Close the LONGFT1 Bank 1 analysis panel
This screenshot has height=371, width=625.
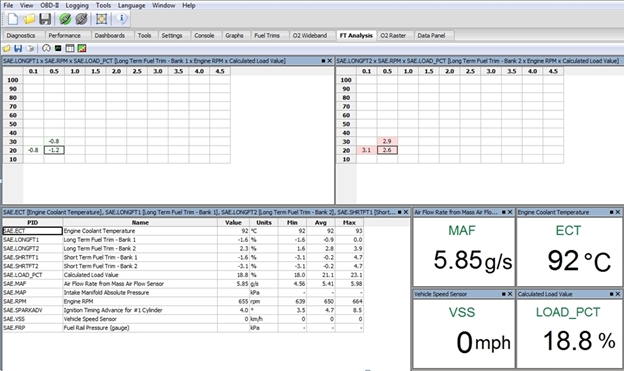click(330, 61)
